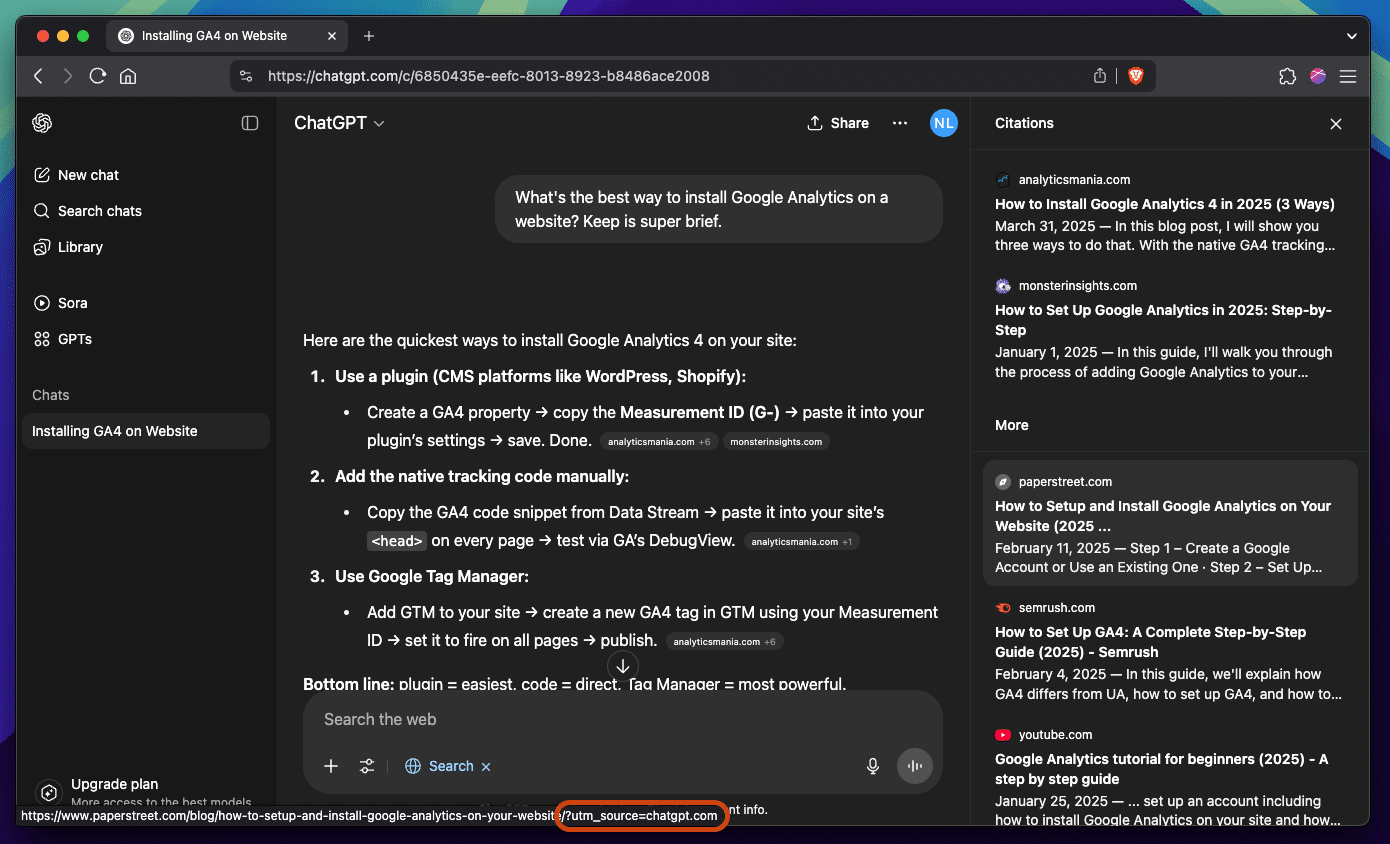Go to the browser home icon
The height and width of the screenshot is (844, 1390).
tap(128, 76)
